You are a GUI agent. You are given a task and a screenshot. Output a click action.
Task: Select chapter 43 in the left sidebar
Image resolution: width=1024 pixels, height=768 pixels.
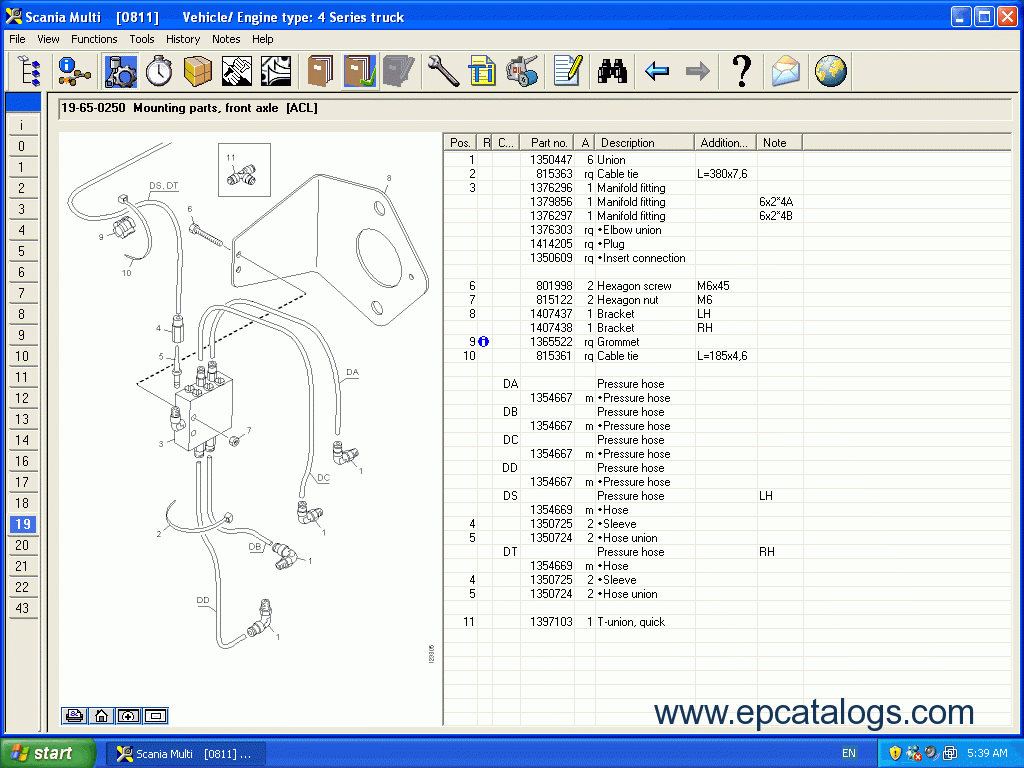22,608
